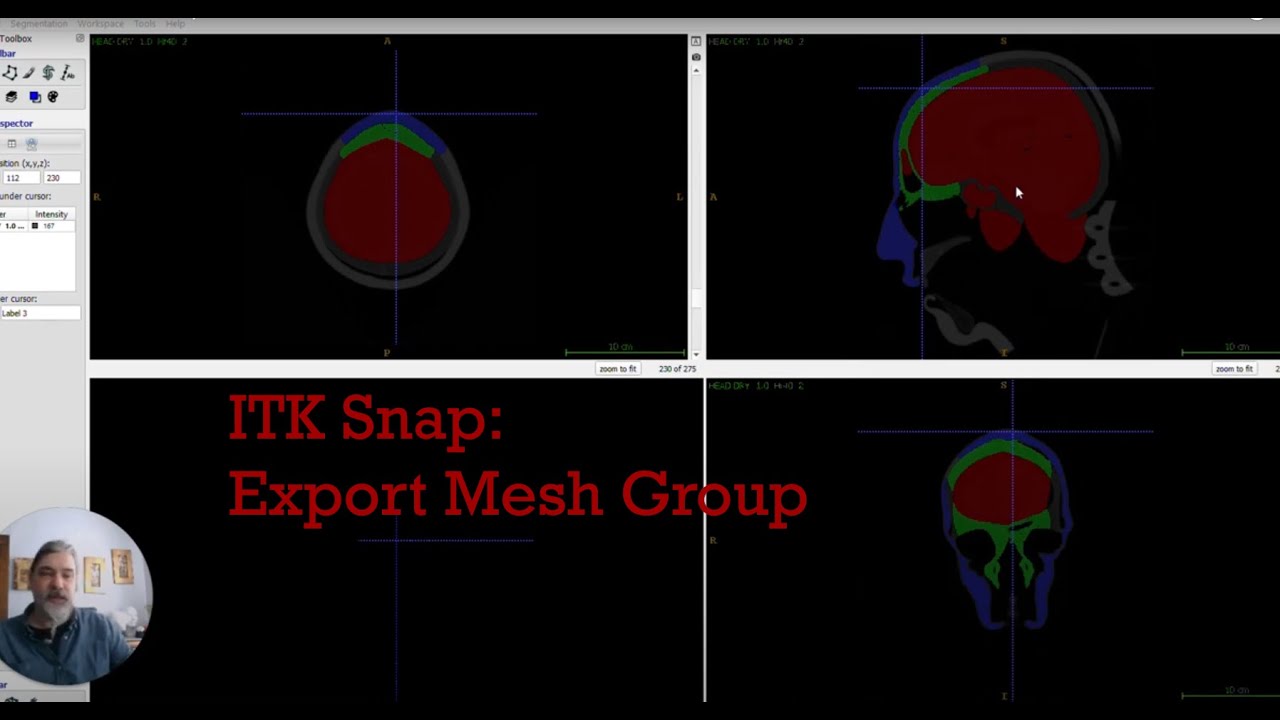Click zoom to fit under axial view

pyautogui.click(x=618, y=369)
